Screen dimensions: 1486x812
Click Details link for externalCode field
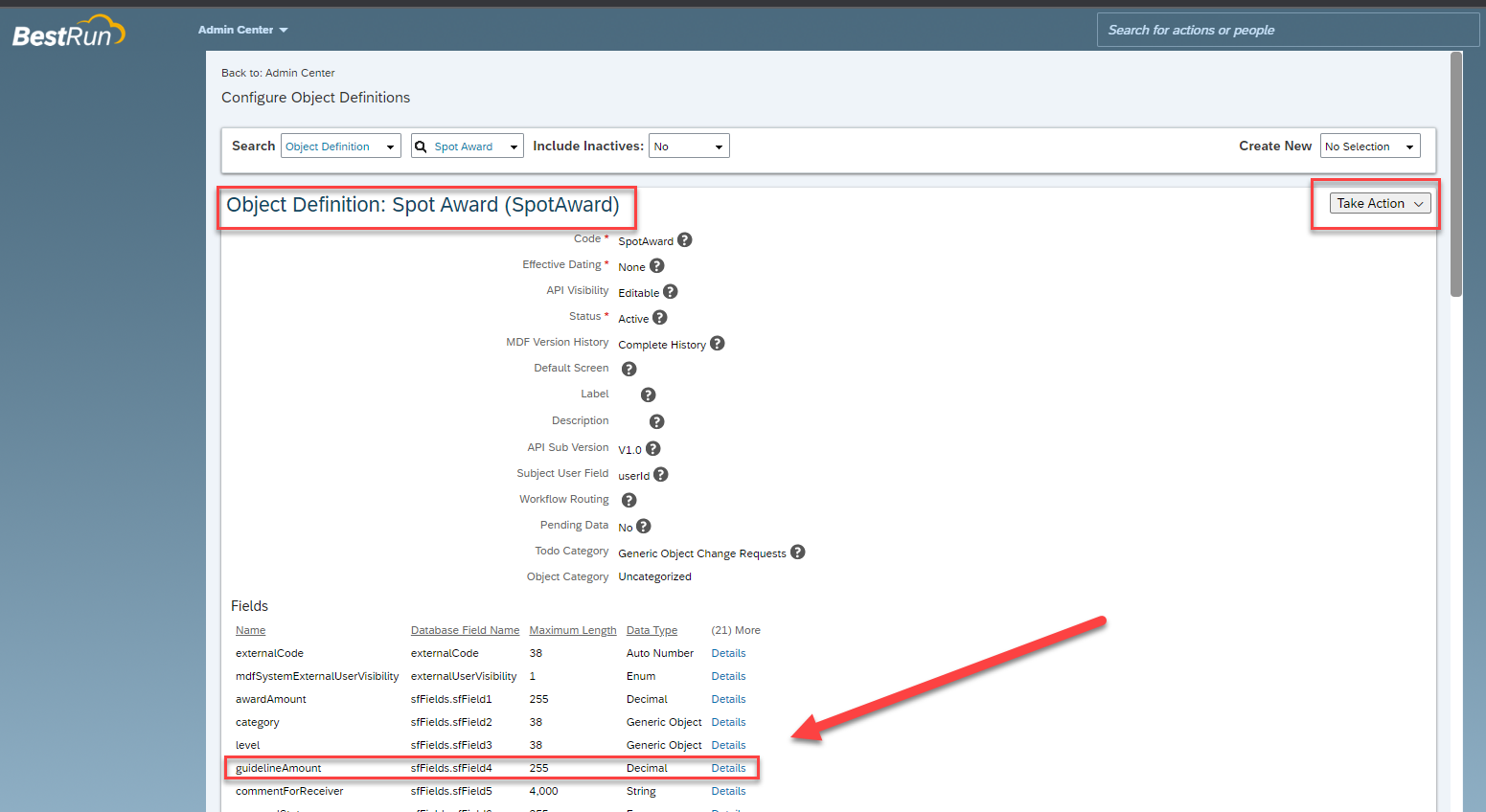coord(728,653)
